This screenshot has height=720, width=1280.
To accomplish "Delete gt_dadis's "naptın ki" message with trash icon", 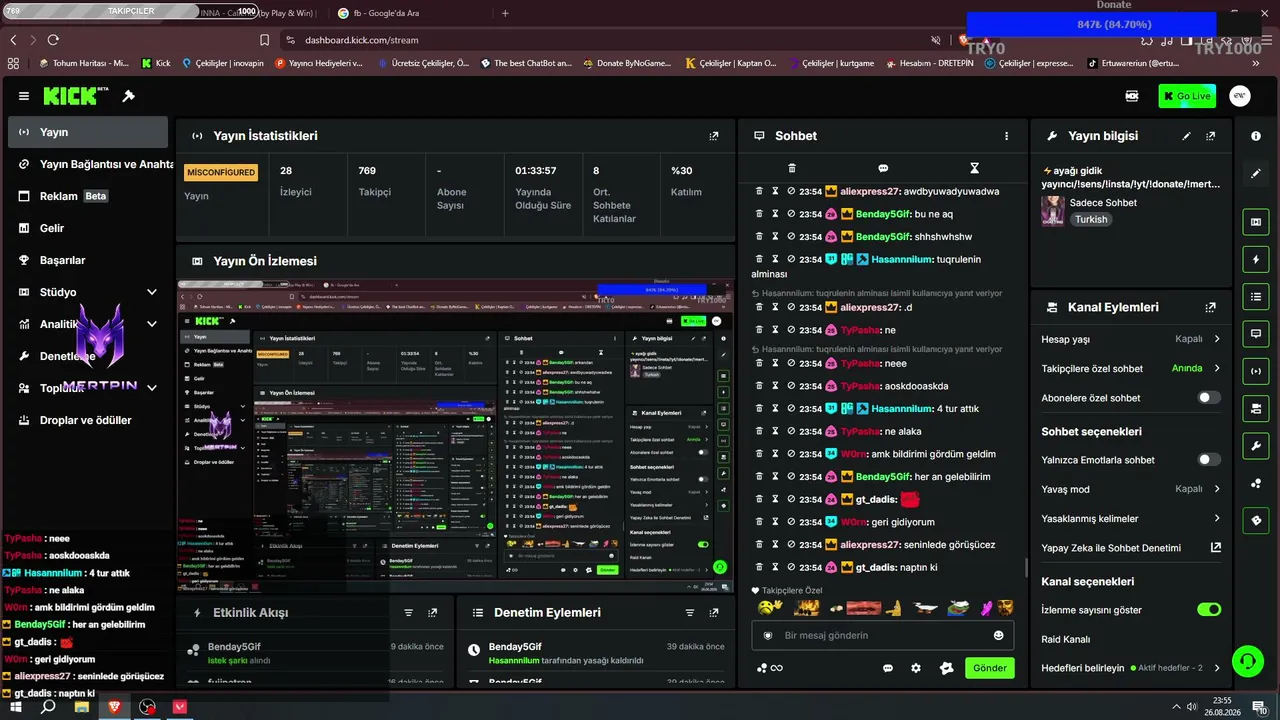I will pyautogui.click(x=759, y=567).
